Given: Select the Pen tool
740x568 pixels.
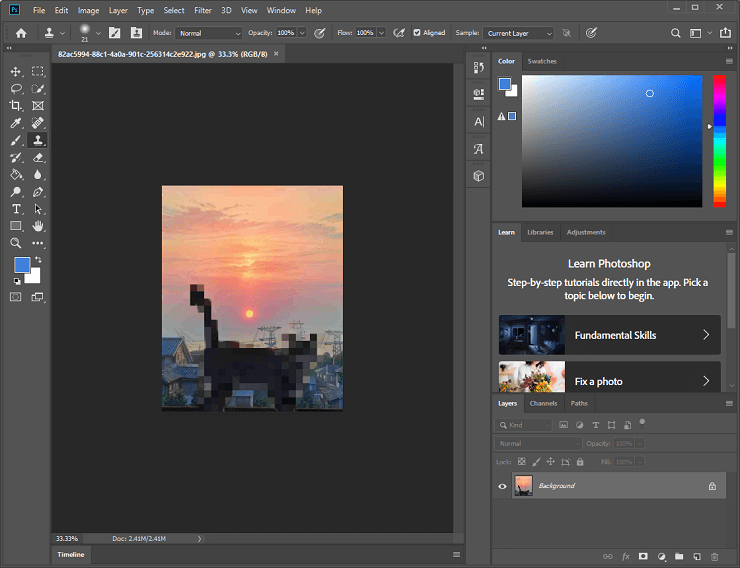Looking at the screenshot, I should [38, 192].
